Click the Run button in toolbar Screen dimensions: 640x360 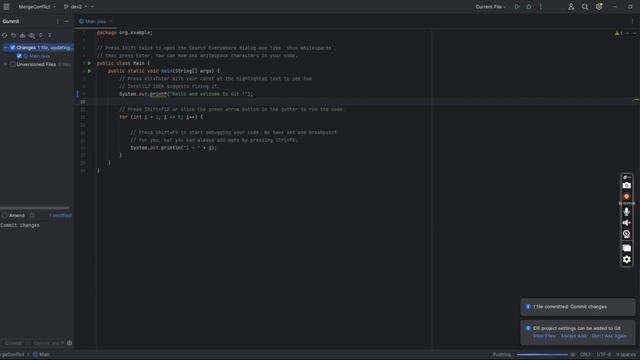[517, 7]
